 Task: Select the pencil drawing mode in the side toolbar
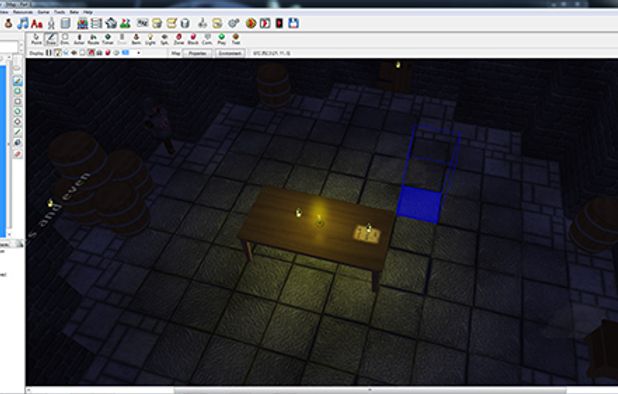[18, 81]
